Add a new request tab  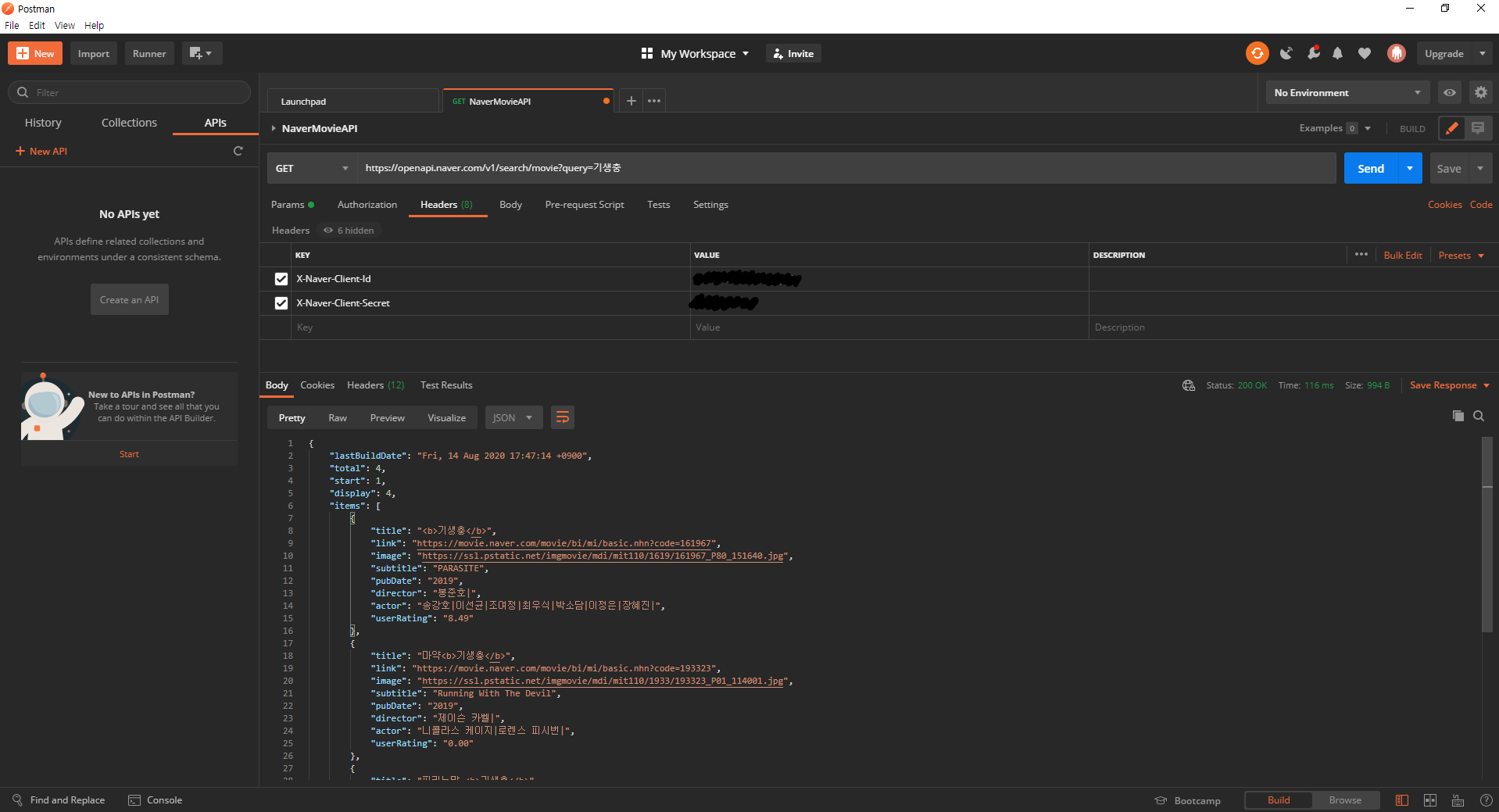pos(631,101)
